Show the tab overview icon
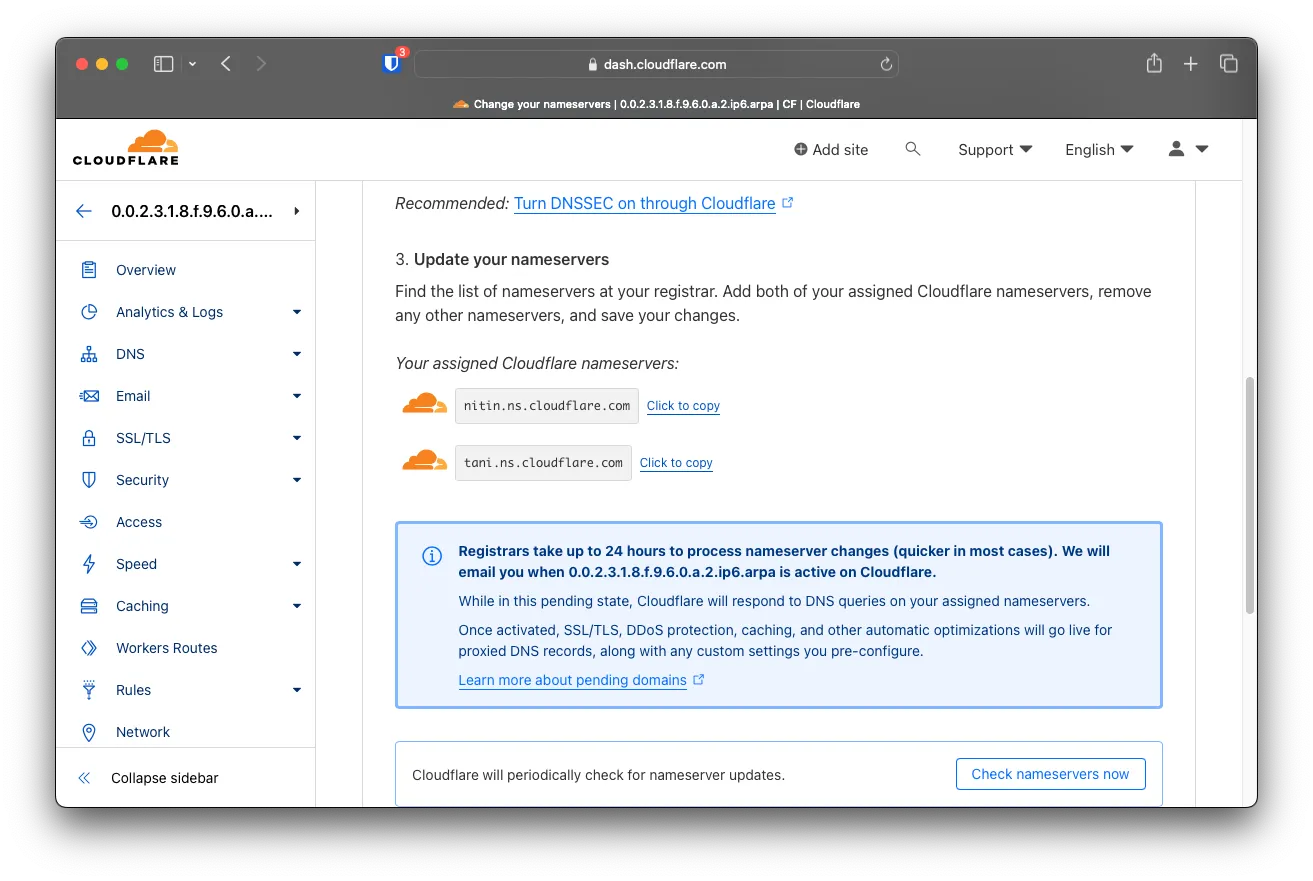This screenshot has height=881, width=1313. [1229, 64]
